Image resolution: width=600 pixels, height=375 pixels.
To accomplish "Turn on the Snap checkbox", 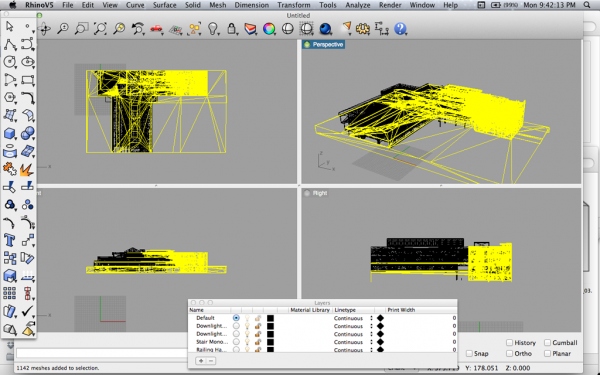I will tap(469, 354).
